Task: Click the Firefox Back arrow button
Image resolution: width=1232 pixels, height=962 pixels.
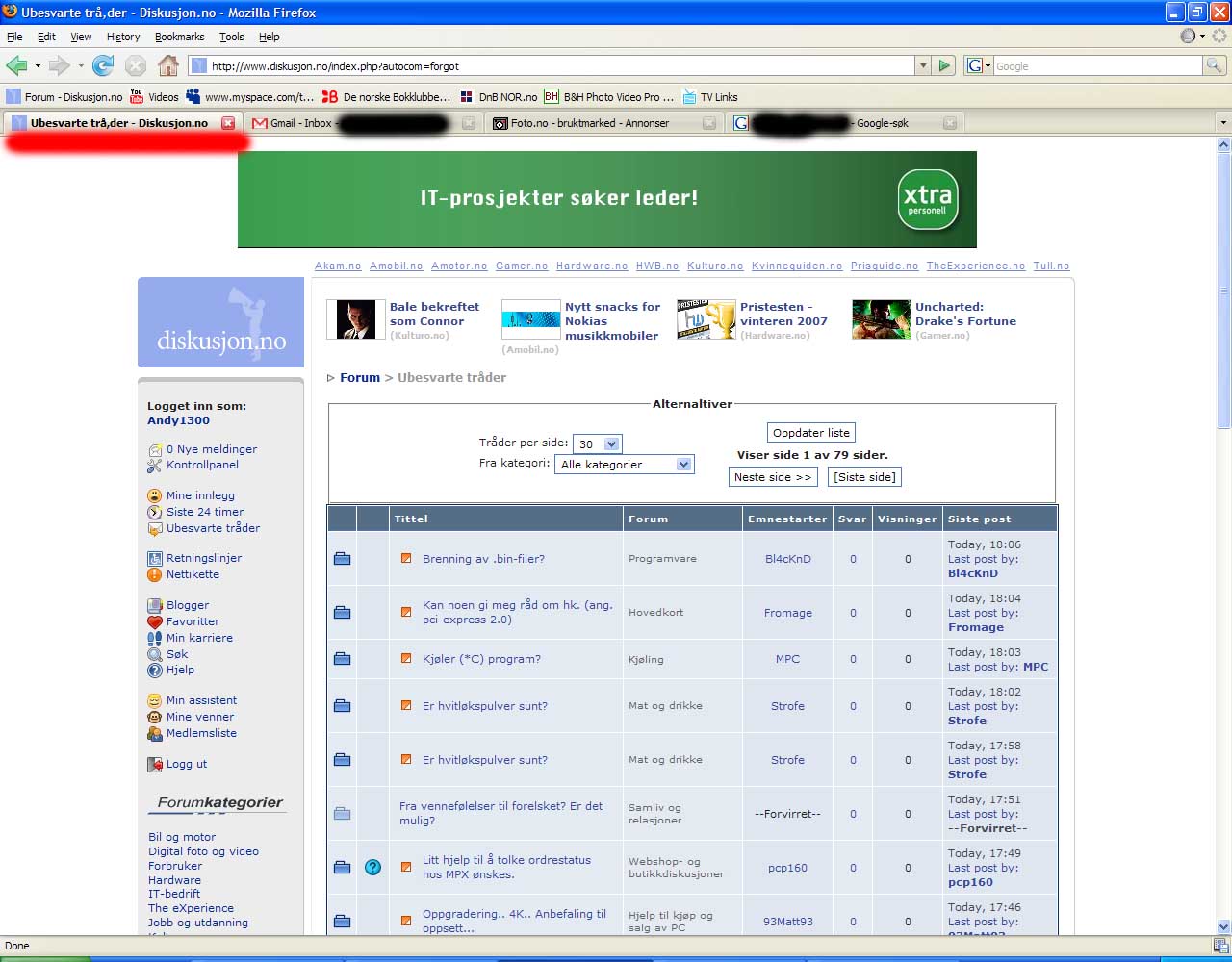Action: 16,65
